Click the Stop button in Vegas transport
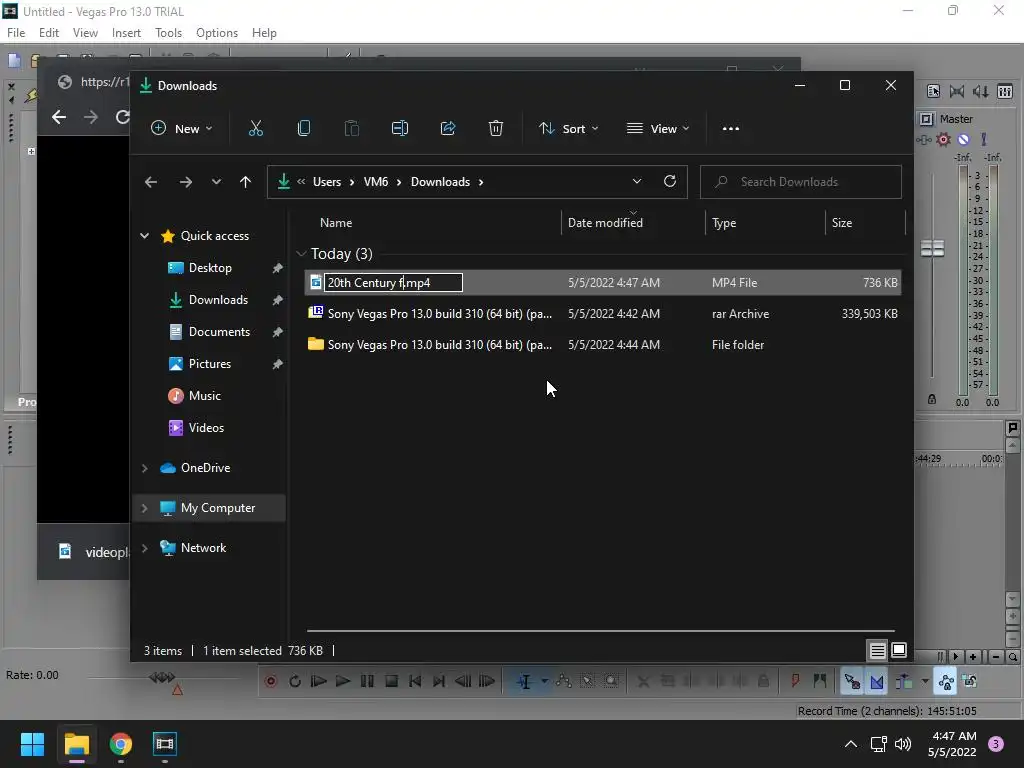 tap(391, 682)
